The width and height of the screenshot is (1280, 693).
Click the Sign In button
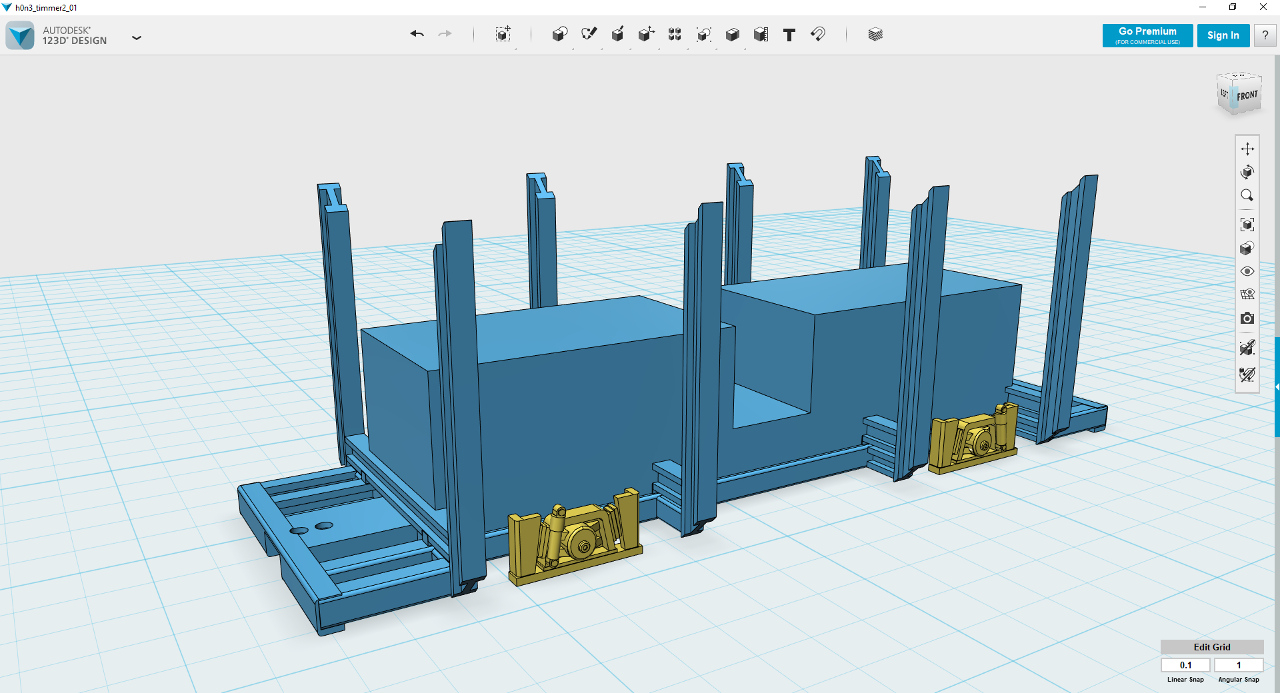1223,35
